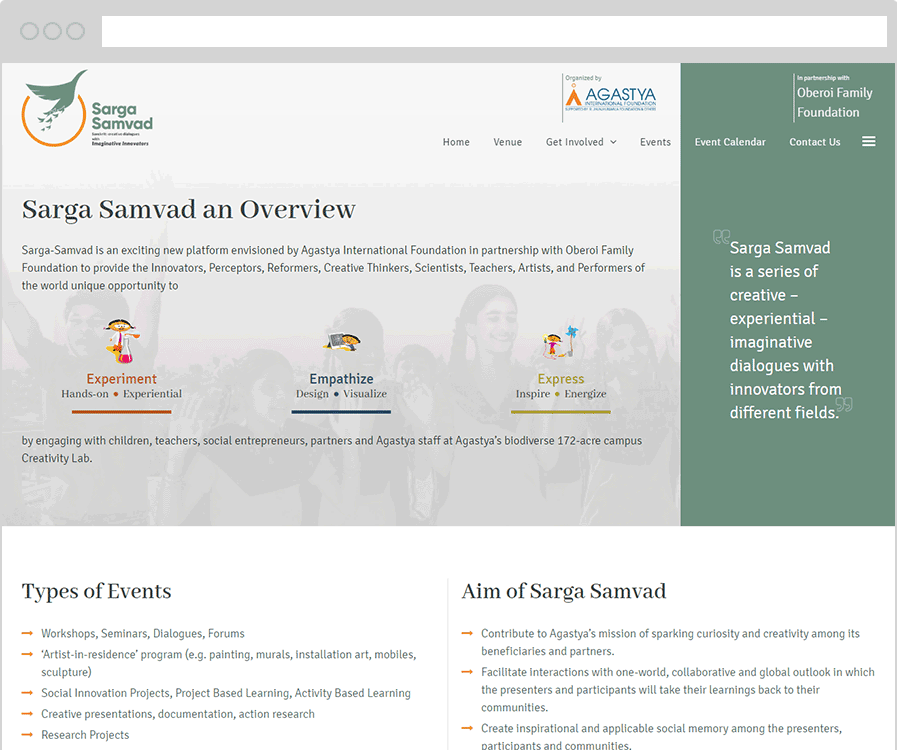Click 'Contribute to Agastya's mission' list item

pos(670,642)
